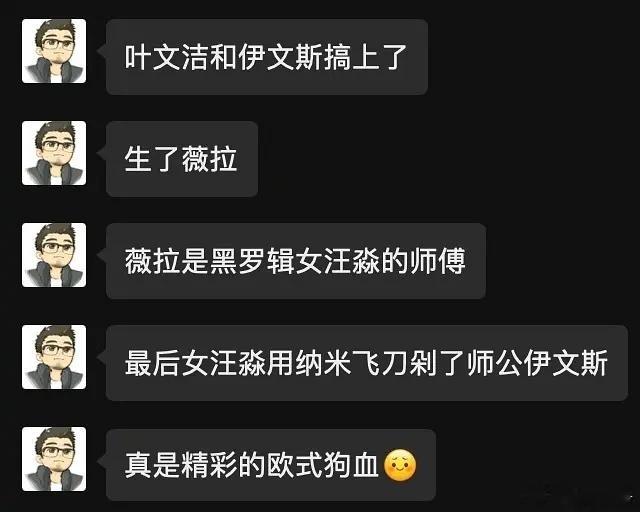
Task: Click 搞上了 at end of first message
Action: tap(365, 57)
